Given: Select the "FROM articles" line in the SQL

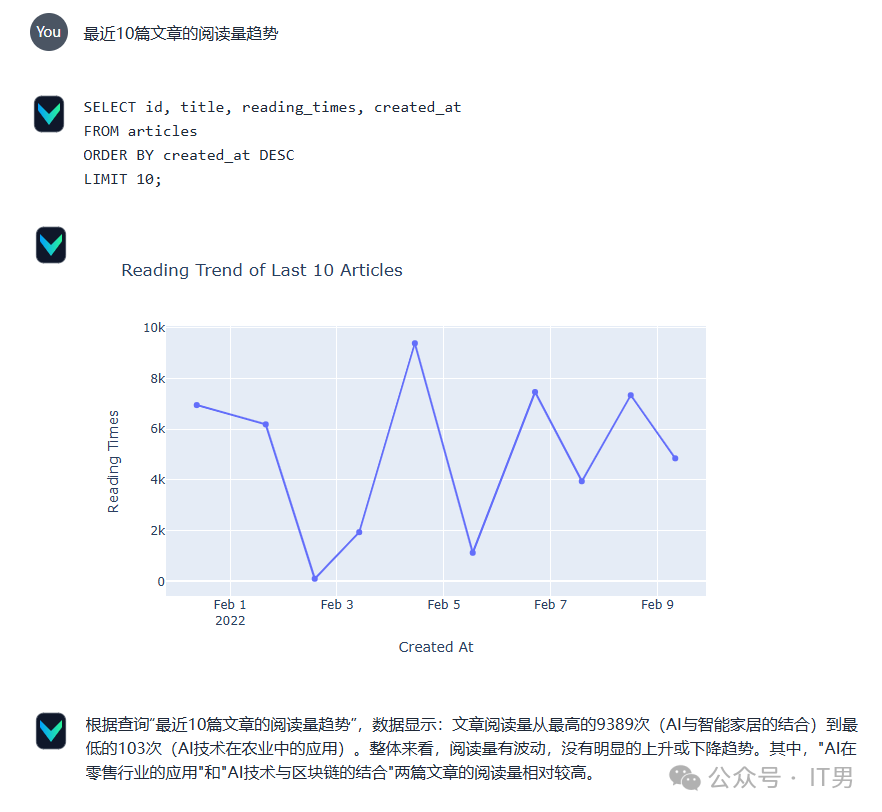Looking at the screenshot, I should (x=140, y=130).
